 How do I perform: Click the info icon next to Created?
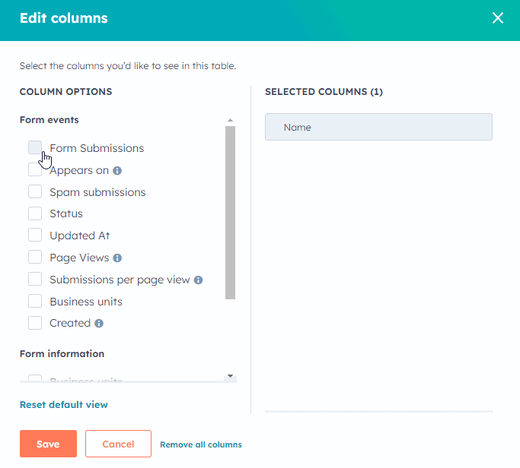click(x=99, y=323)
